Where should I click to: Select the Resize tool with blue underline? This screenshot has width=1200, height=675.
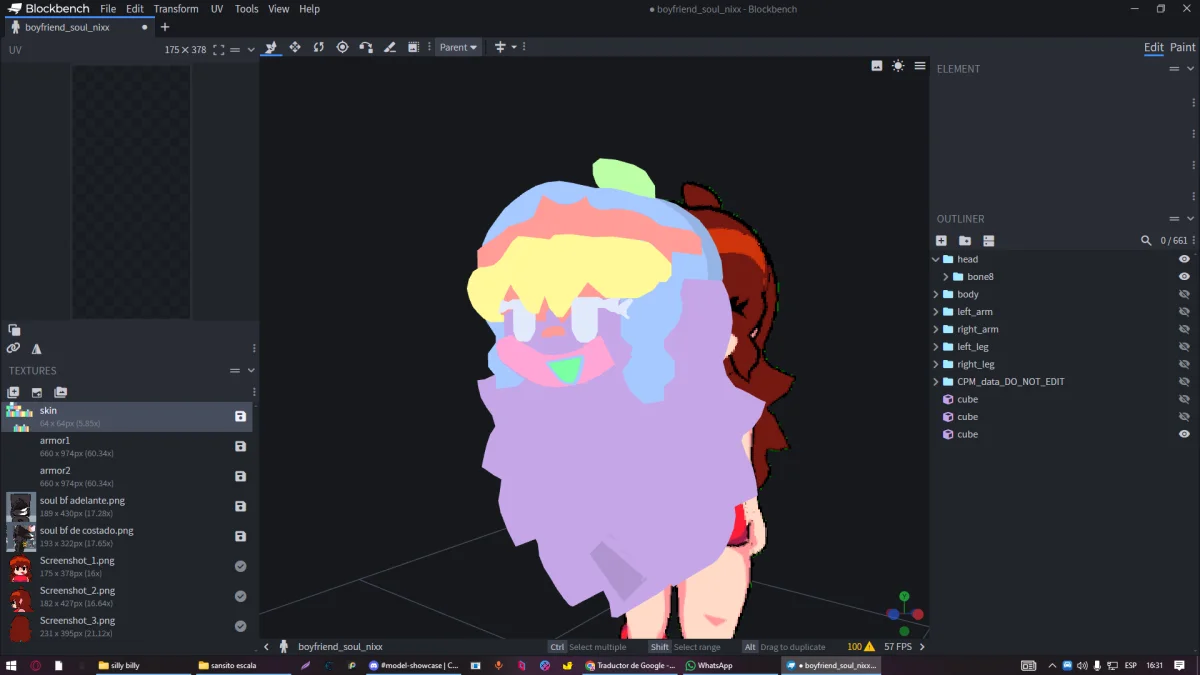(271, 47)
